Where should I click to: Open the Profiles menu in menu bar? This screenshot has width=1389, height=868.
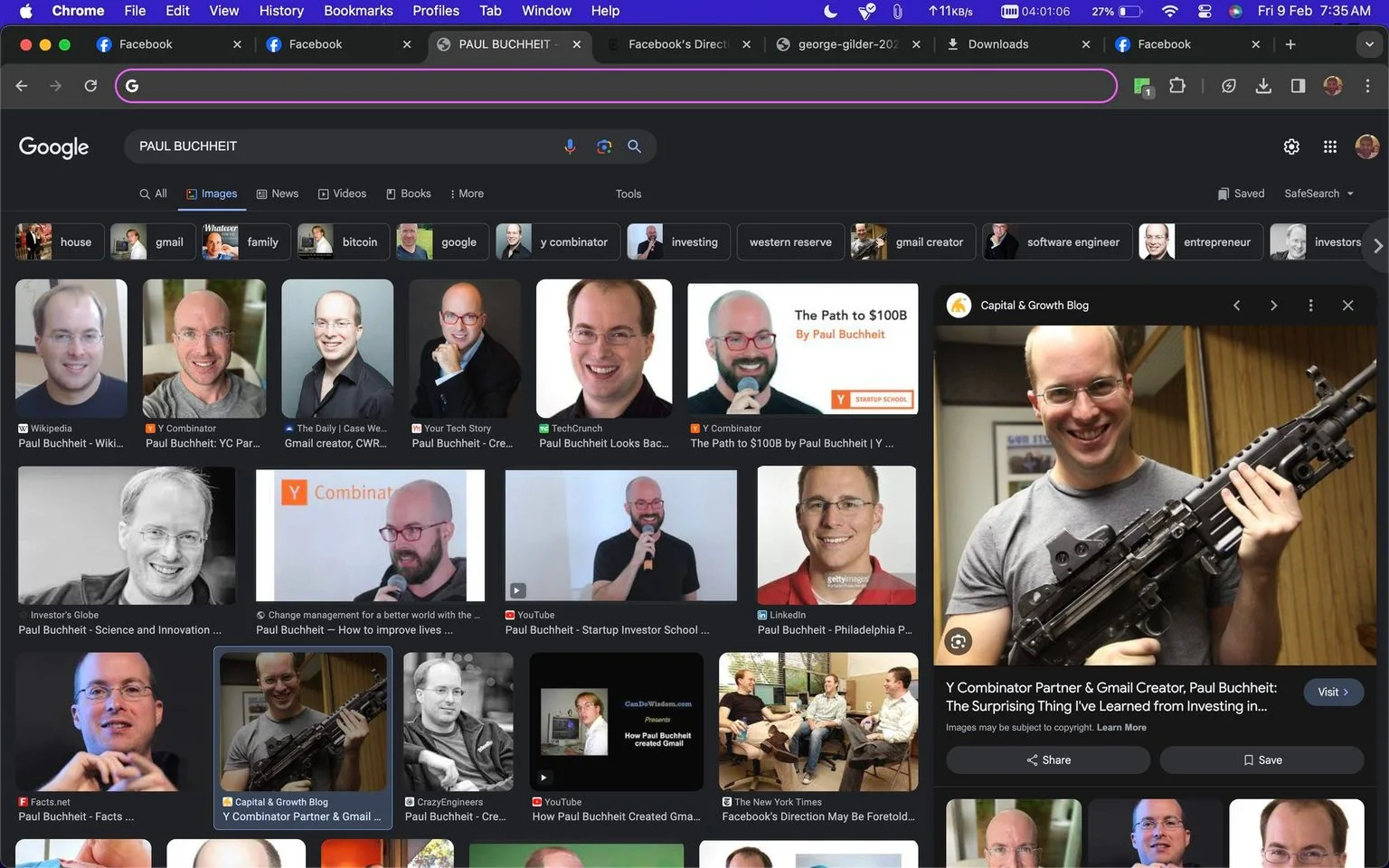click(x=436, y=11)
